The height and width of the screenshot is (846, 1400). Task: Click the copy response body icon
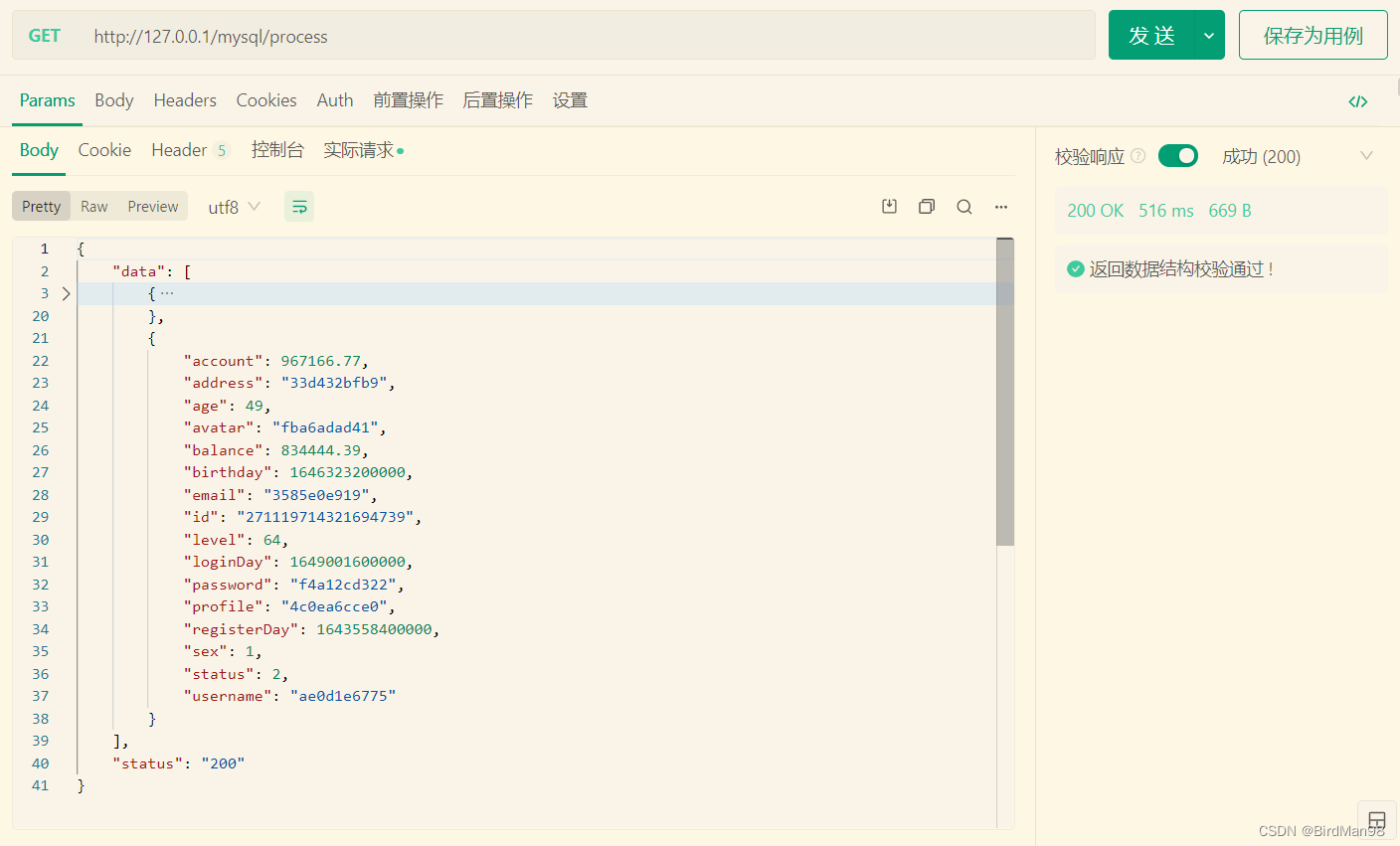click(926, 206)
